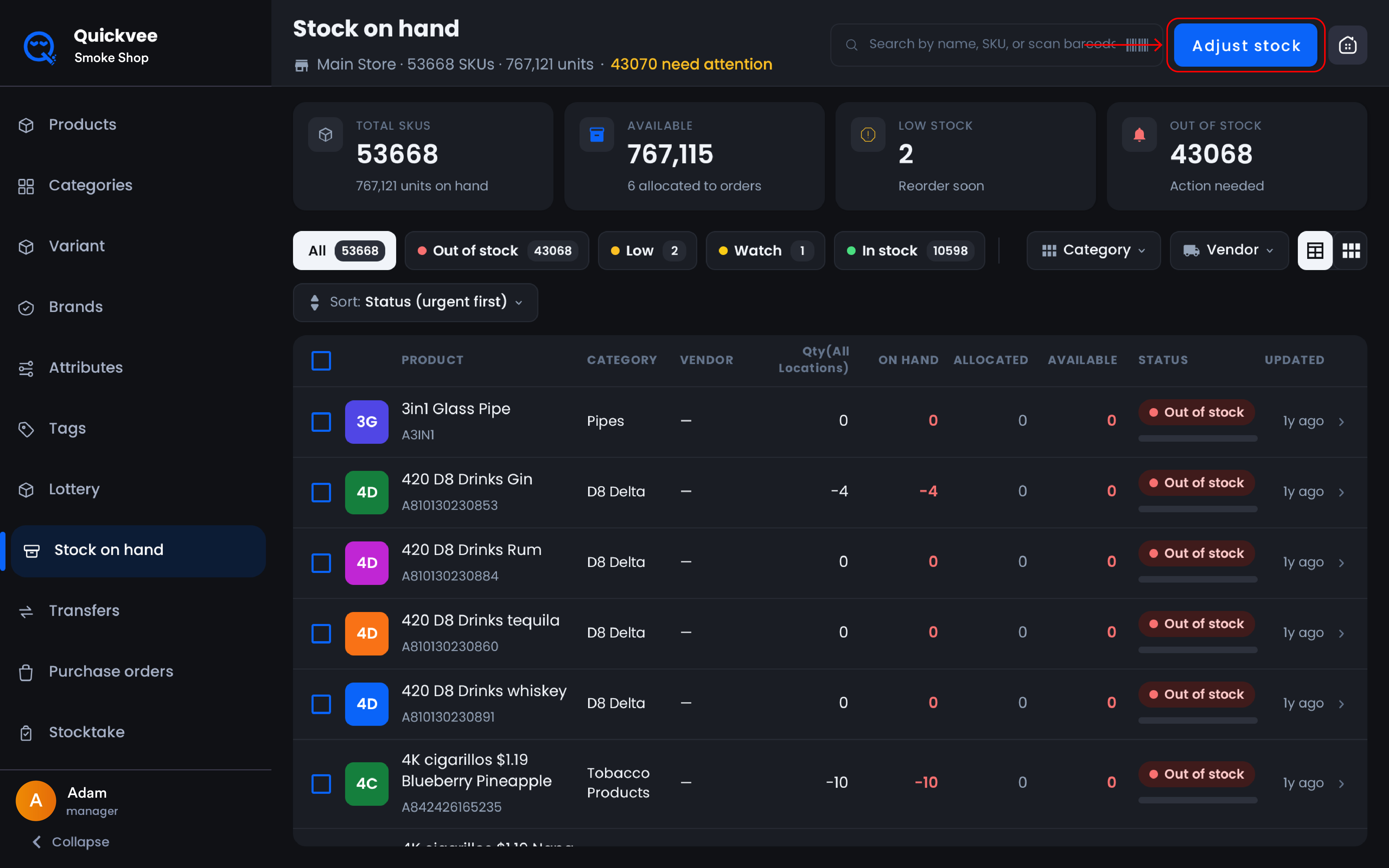Check the 420 D8 Drinks tequila checkbox
The height and width of the screenshot is (868, 1389).
tap(321, 634)
